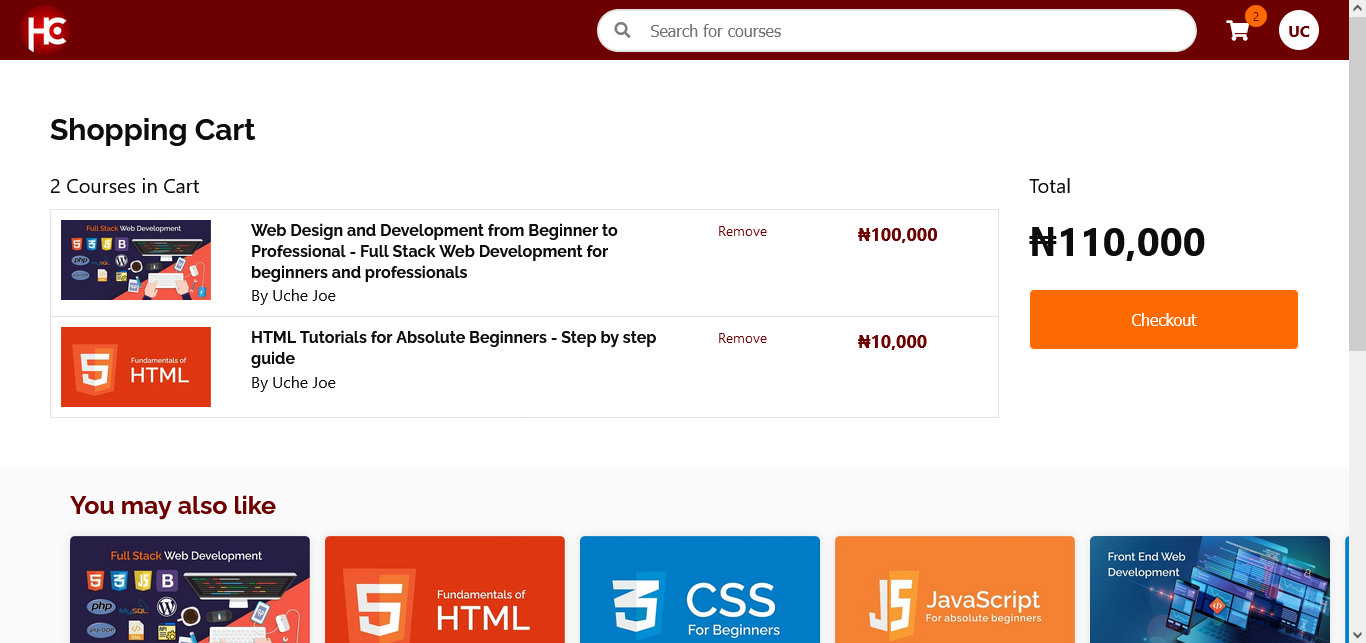This screenshot has width=1366, height=643.
Task: Click the page vertical scrollbar
Action: click(1357, 200)
